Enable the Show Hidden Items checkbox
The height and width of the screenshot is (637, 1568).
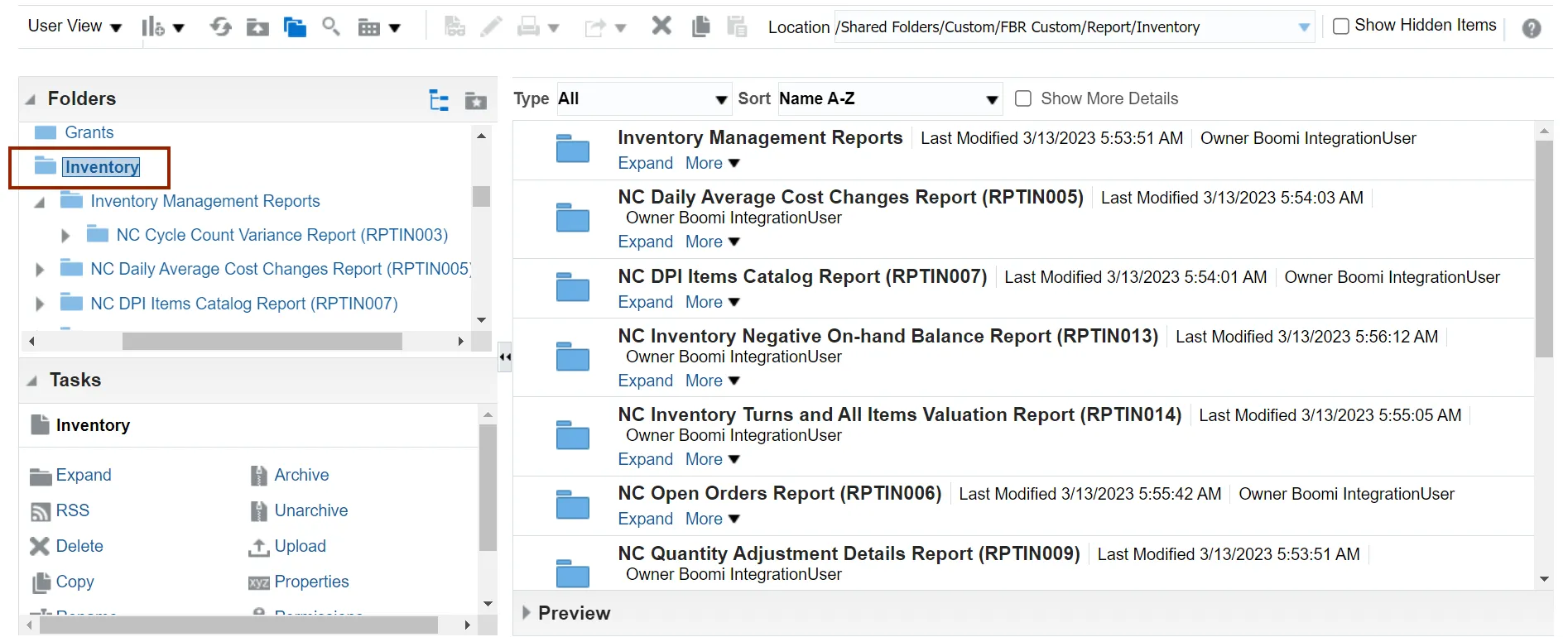[1341, 26]
